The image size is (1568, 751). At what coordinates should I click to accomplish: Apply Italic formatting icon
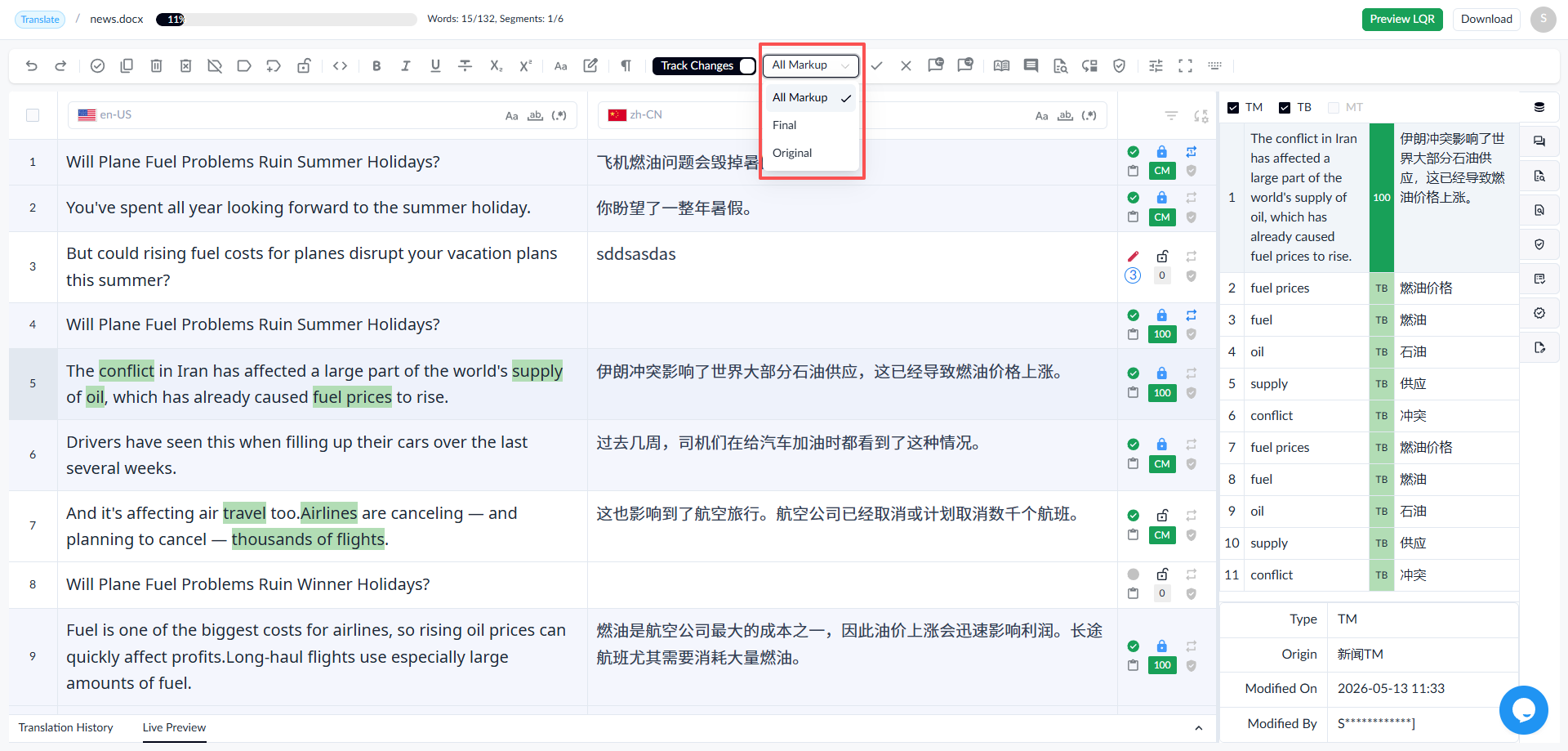click(406, 66)
